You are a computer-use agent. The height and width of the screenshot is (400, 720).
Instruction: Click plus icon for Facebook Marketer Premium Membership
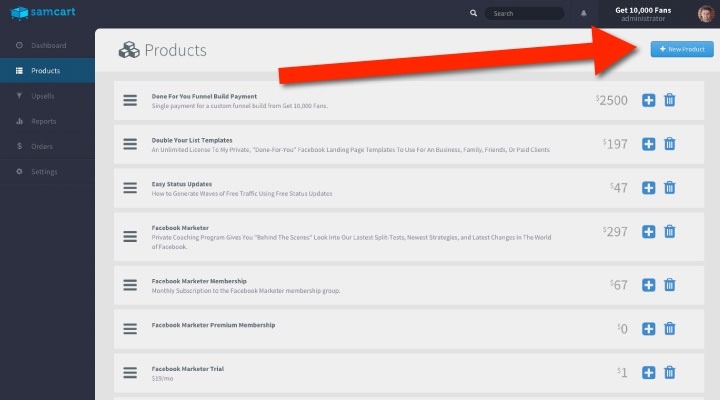coord(648,329)
